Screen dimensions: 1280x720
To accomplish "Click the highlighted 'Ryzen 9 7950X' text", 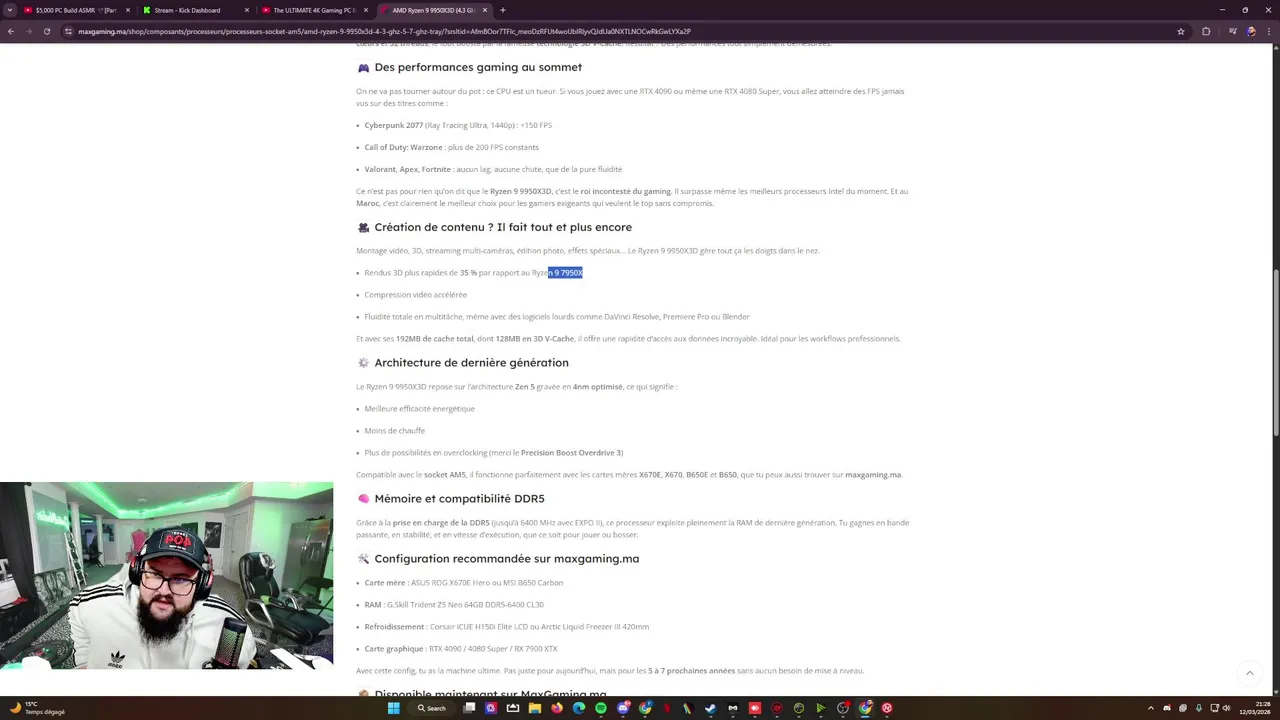I will coord(565,273).
